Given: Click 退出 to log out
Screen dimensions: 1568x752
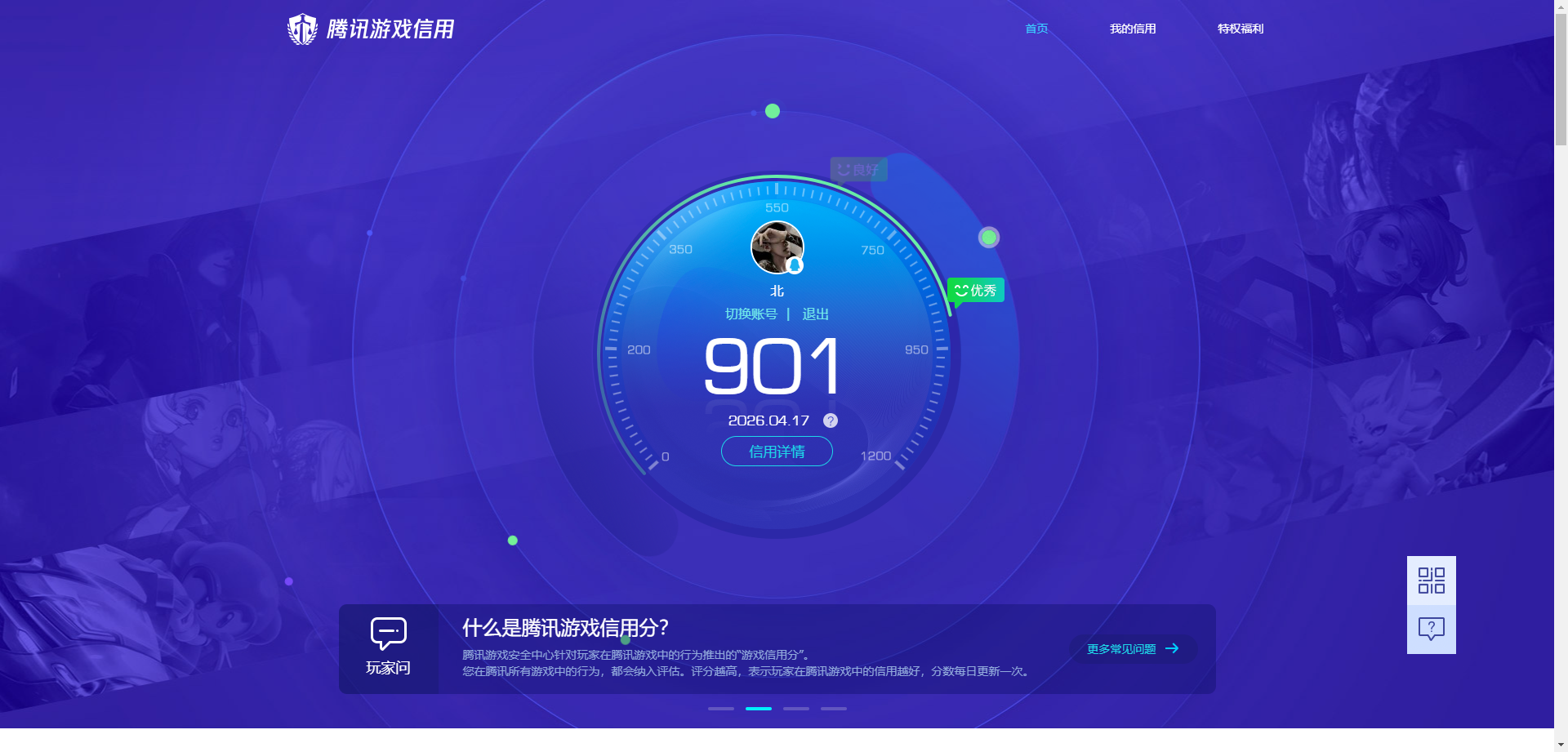Looking at the screenshot, I should [x=817, y=314].
